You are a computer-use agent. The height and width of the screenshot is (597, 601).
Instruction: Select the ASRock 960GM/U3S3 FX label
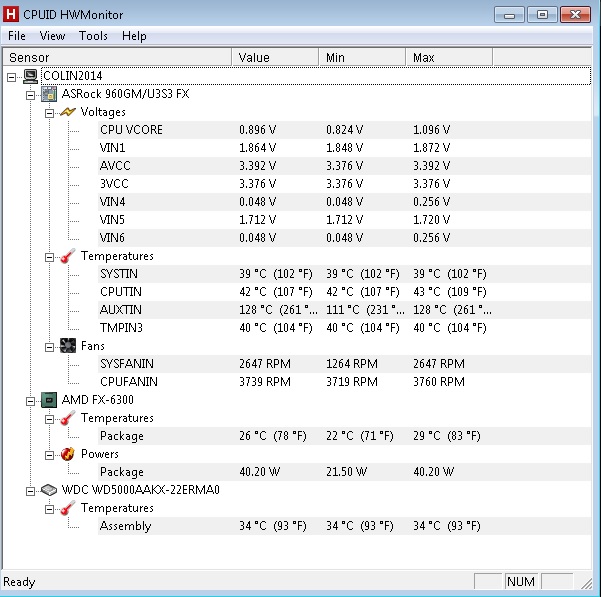tap(125, 94)
